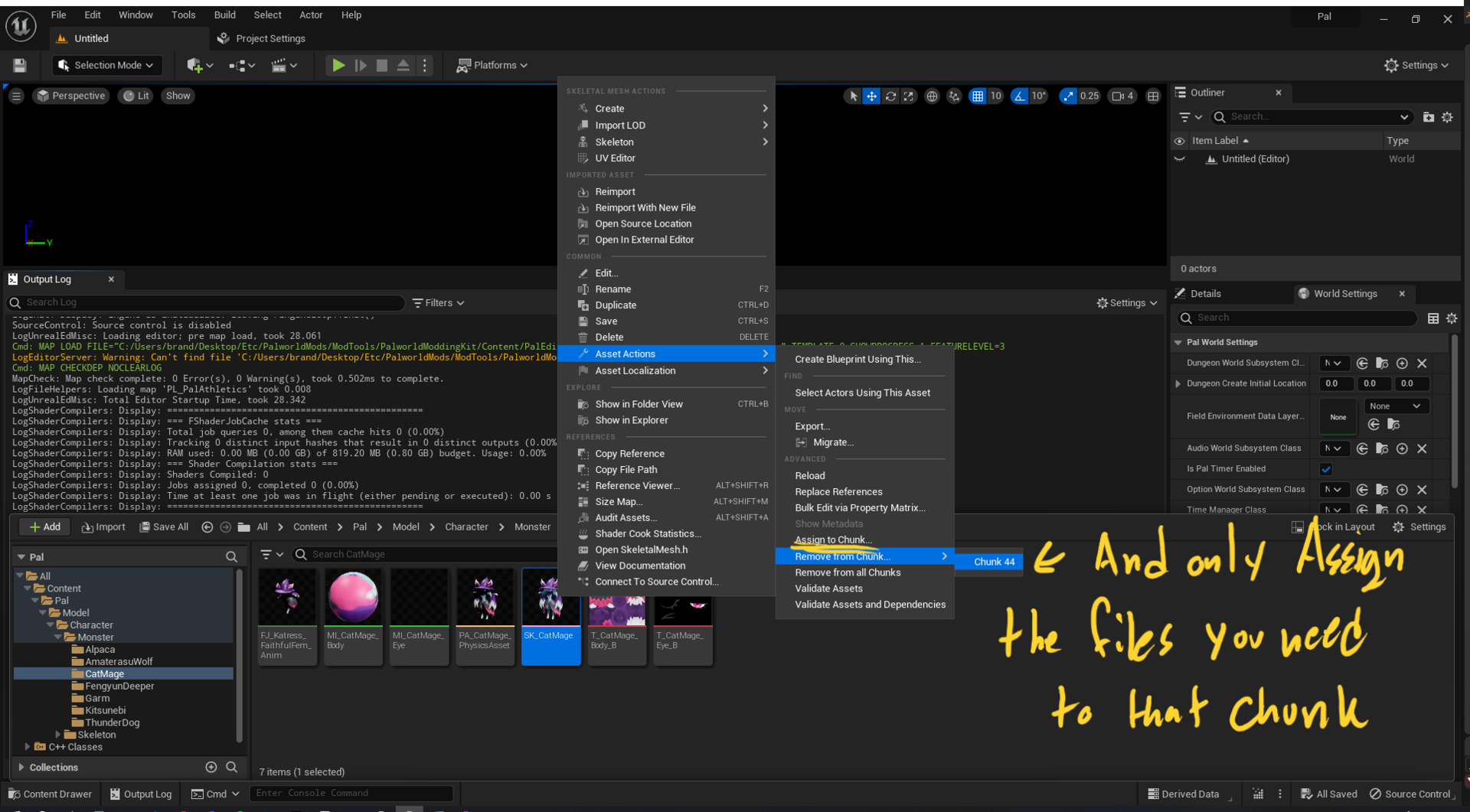Open the Perspective view mode menu
The image size is (1470, 812).
(70, 96)
